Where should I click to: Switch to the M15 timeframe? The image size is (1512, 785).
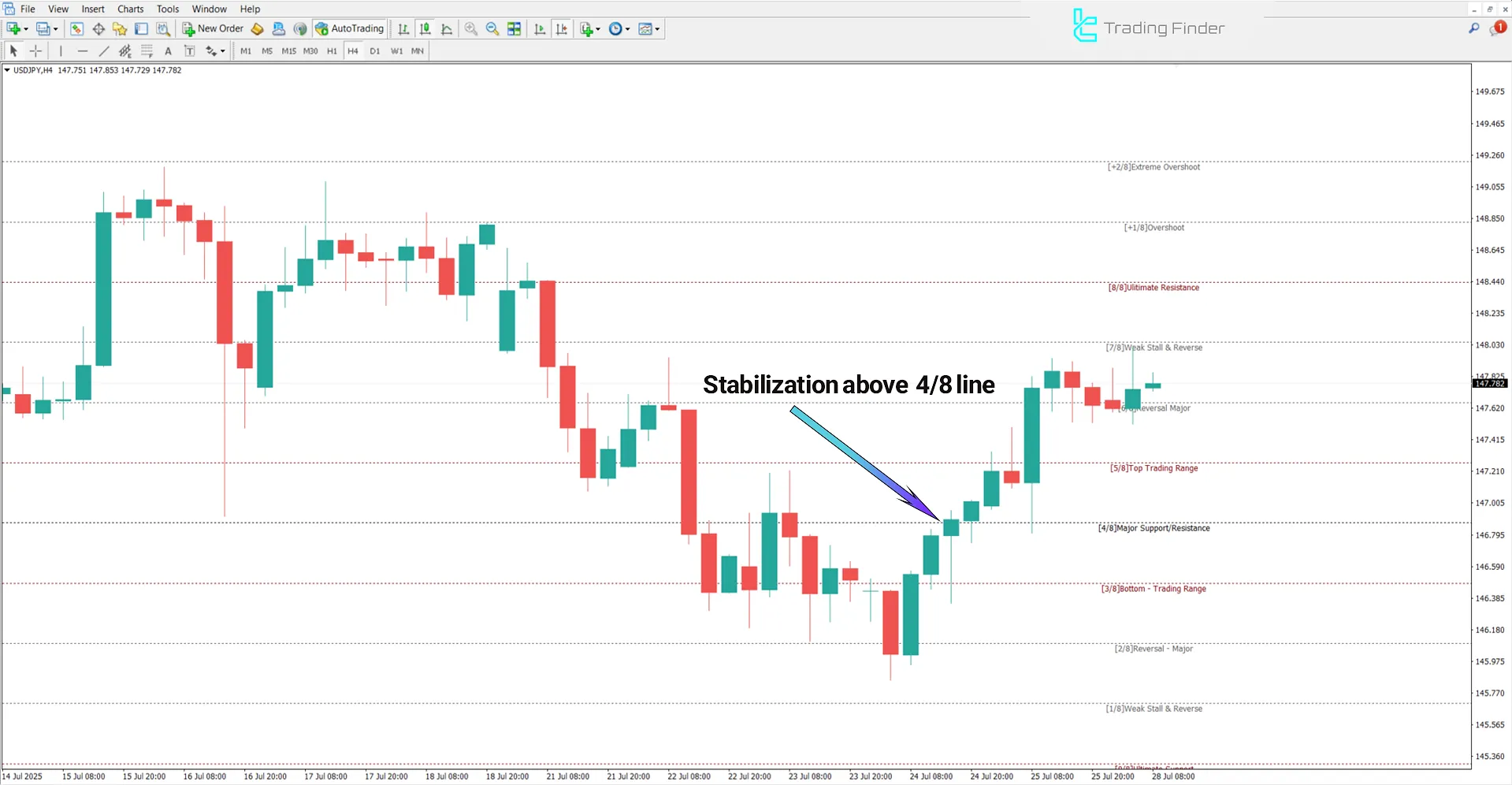click(x=288, y=50)
